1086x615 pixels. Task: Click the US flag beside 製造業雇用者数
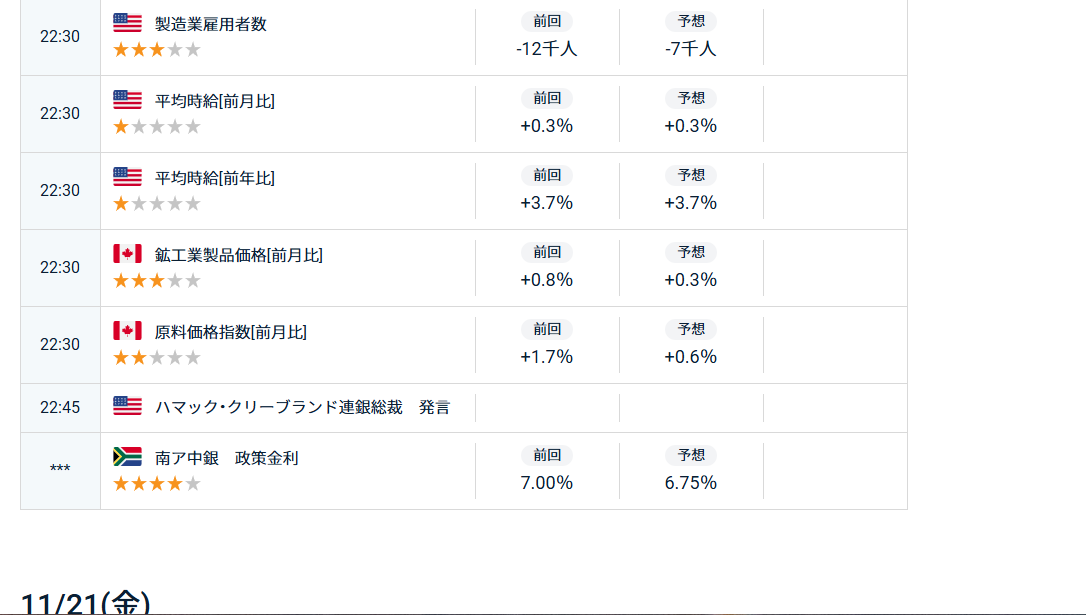pyautogui.click(x=127, y=23)
